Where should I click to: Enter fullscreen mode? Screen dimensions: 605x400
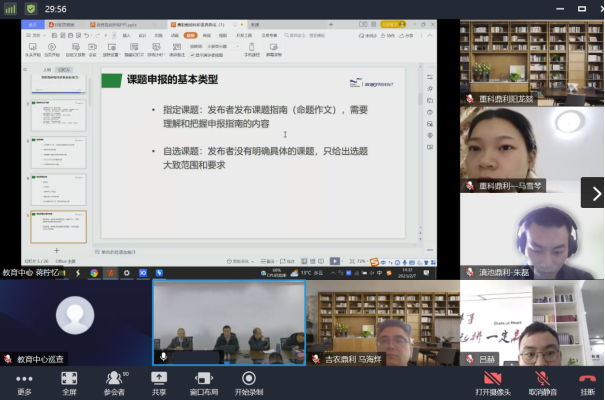click(69, 382)
